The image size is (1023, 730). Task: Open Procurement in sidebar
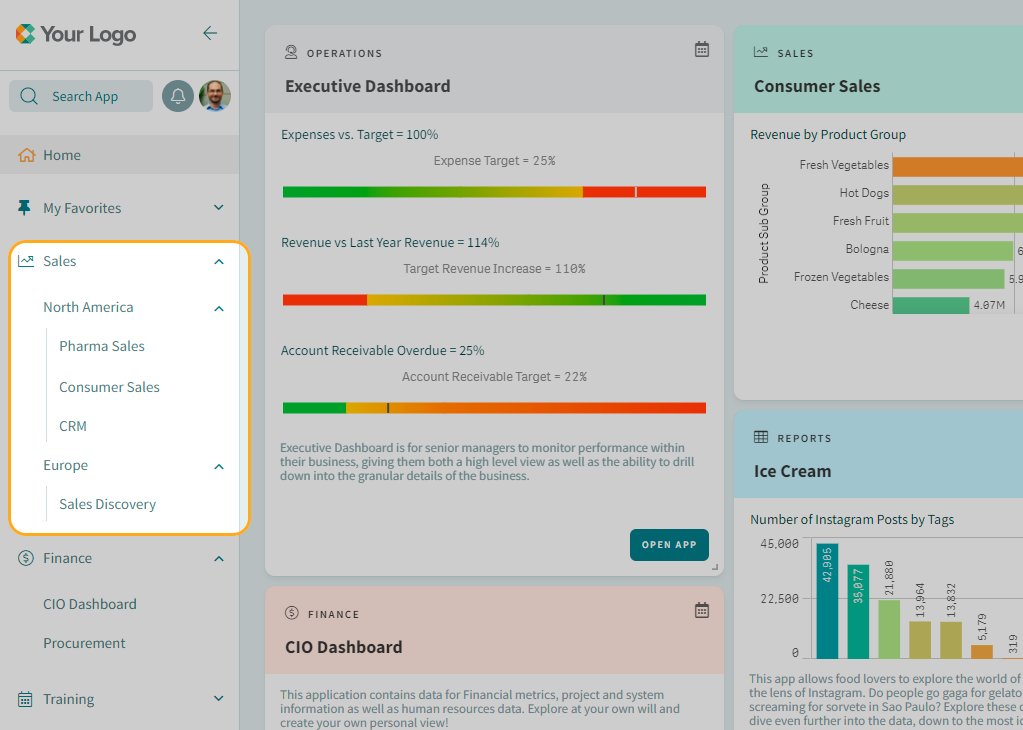84,643
